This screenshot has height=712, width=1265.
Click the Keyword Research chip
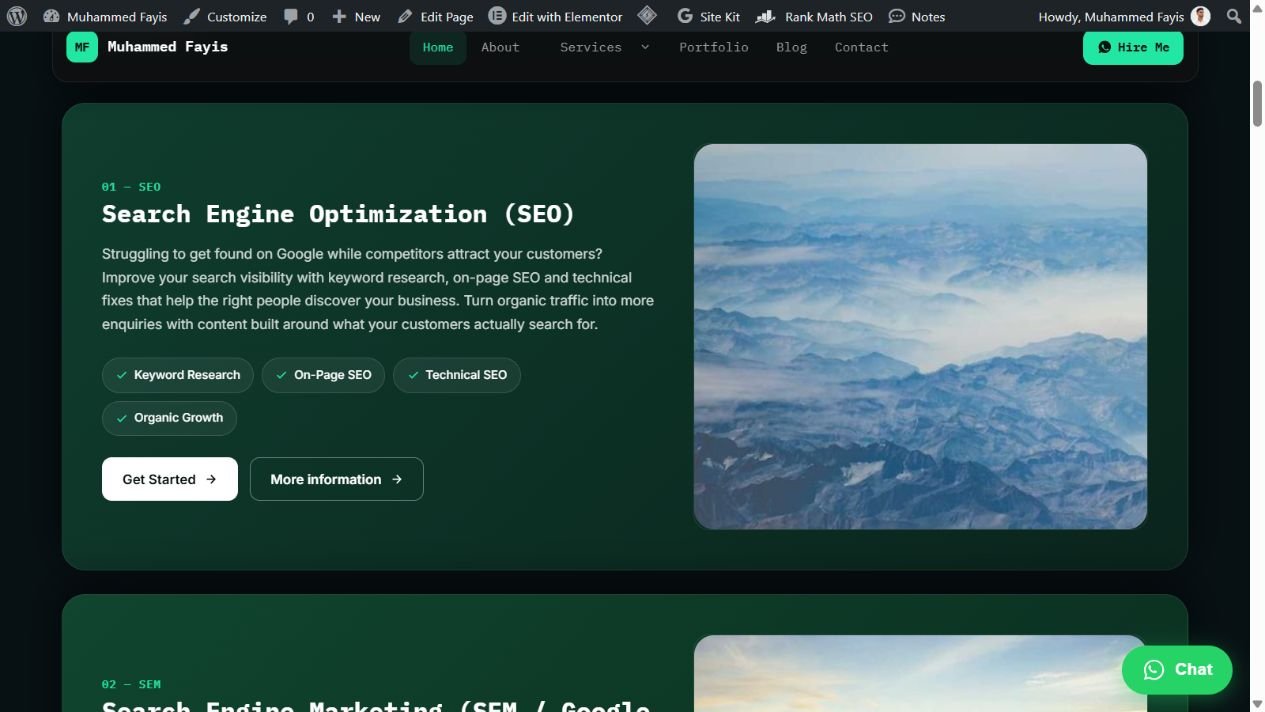178,375
